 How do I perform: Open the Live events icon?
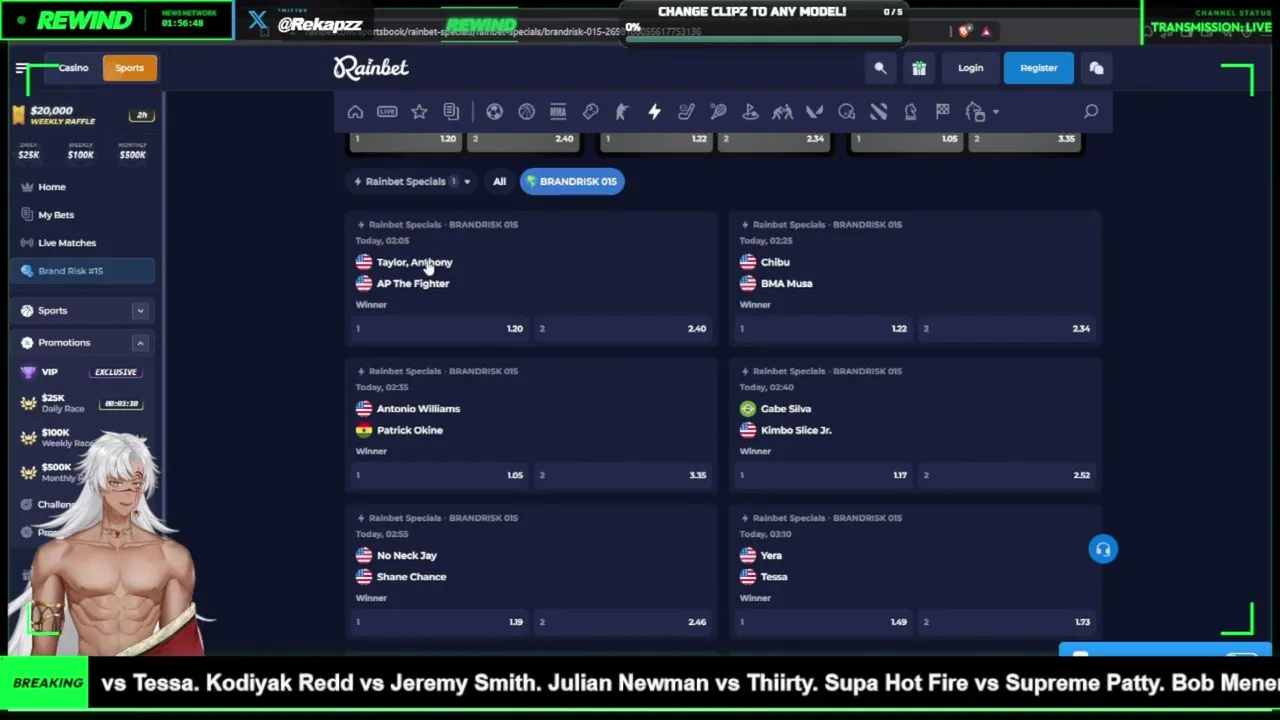[387, 112]
